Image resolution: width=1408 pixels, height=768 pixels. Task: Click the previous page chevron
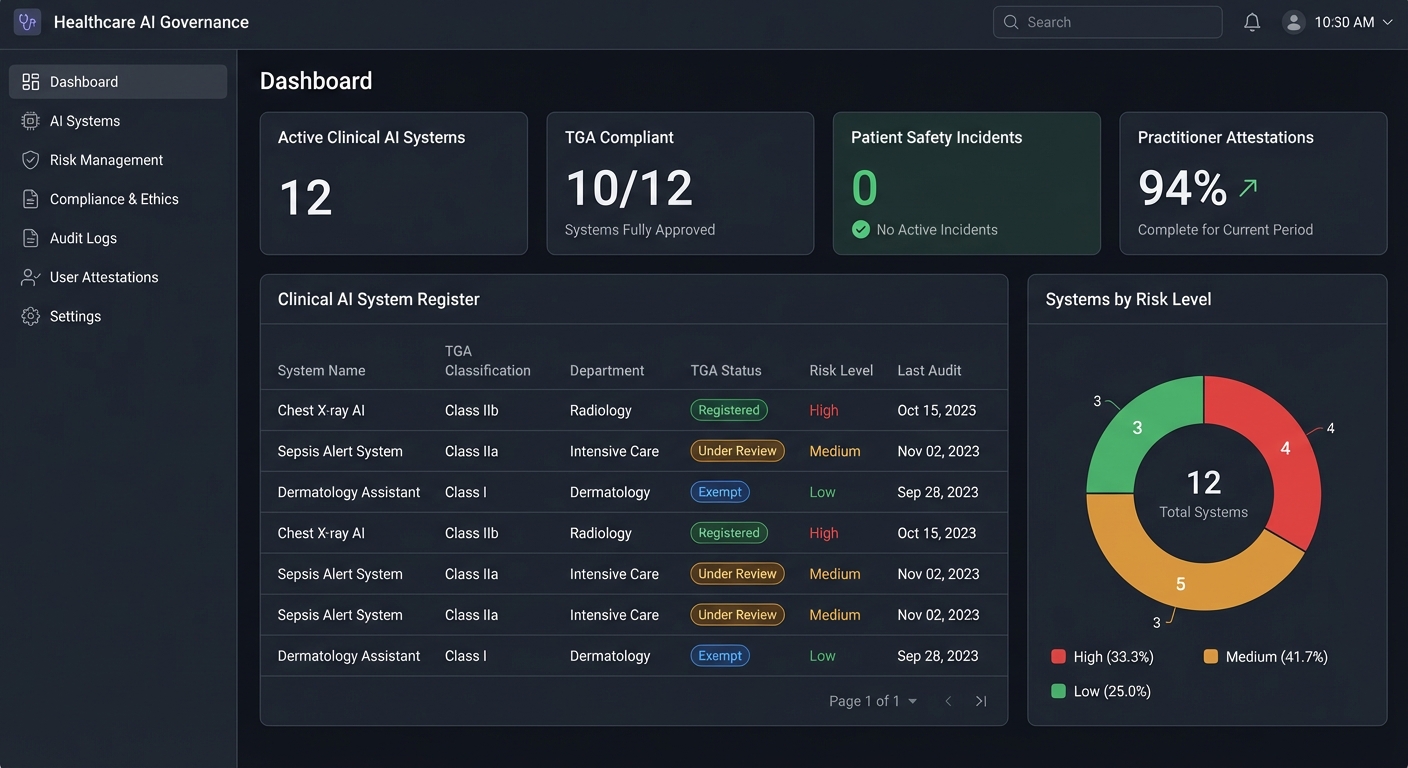point(948,701)
